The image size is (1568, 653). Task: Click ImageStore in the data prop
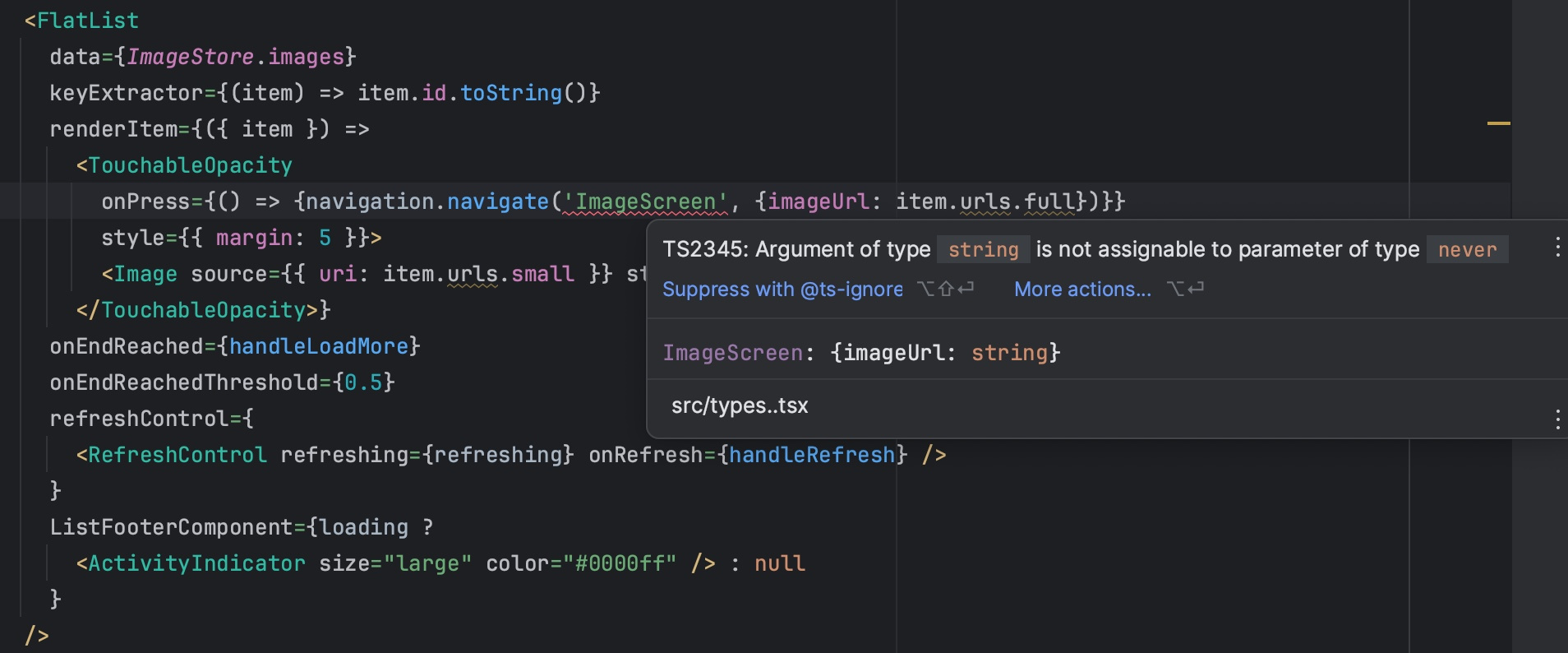pos(190,57)
